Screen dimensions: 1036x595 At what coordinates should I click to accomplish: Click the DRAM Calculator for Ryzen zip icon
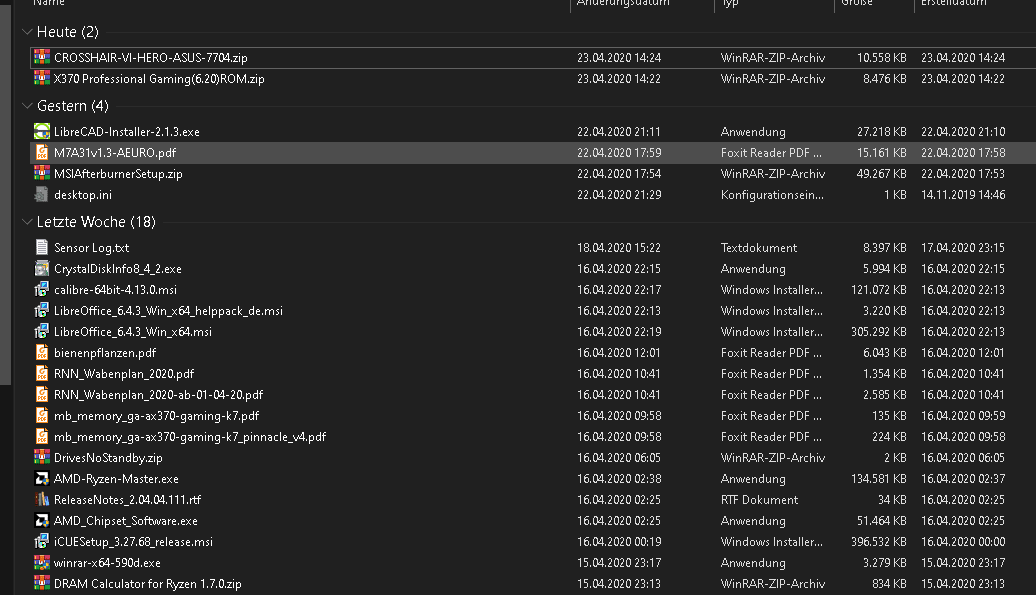pos(42,584)
